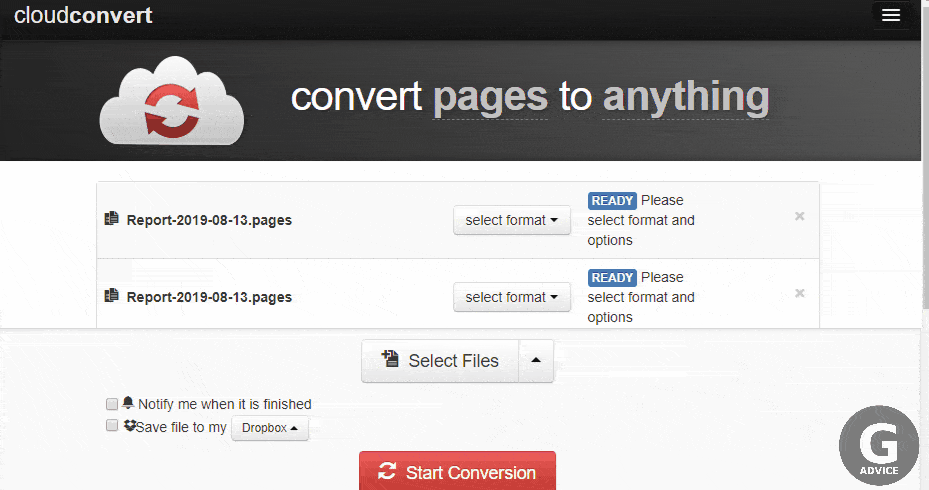This screenshot has height=490, width=929.
Task: Enable Notify me when it is finished
Action: pos(111,404)
